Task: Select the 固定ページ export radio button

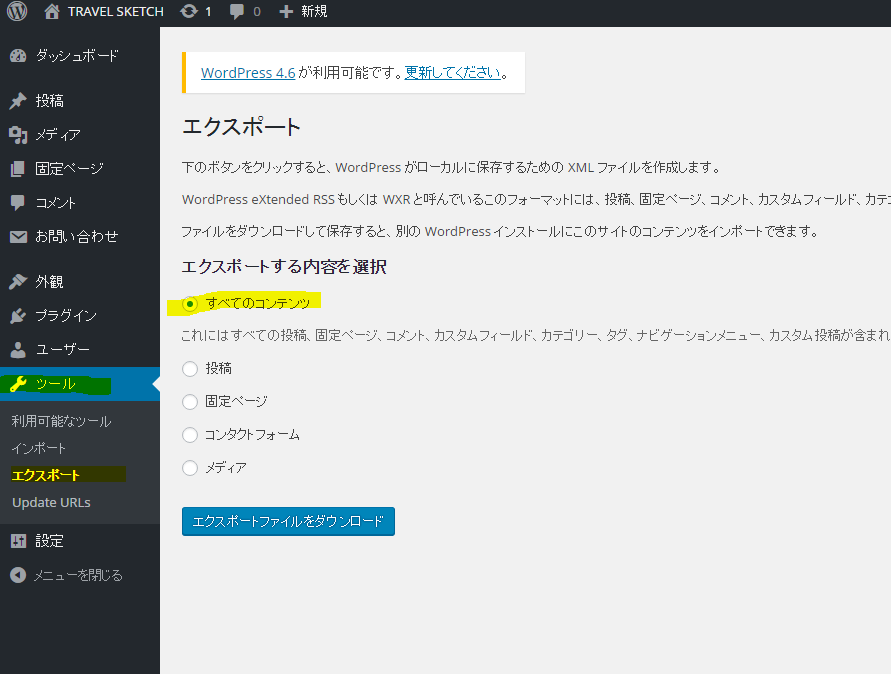Action: pos(190,402)
